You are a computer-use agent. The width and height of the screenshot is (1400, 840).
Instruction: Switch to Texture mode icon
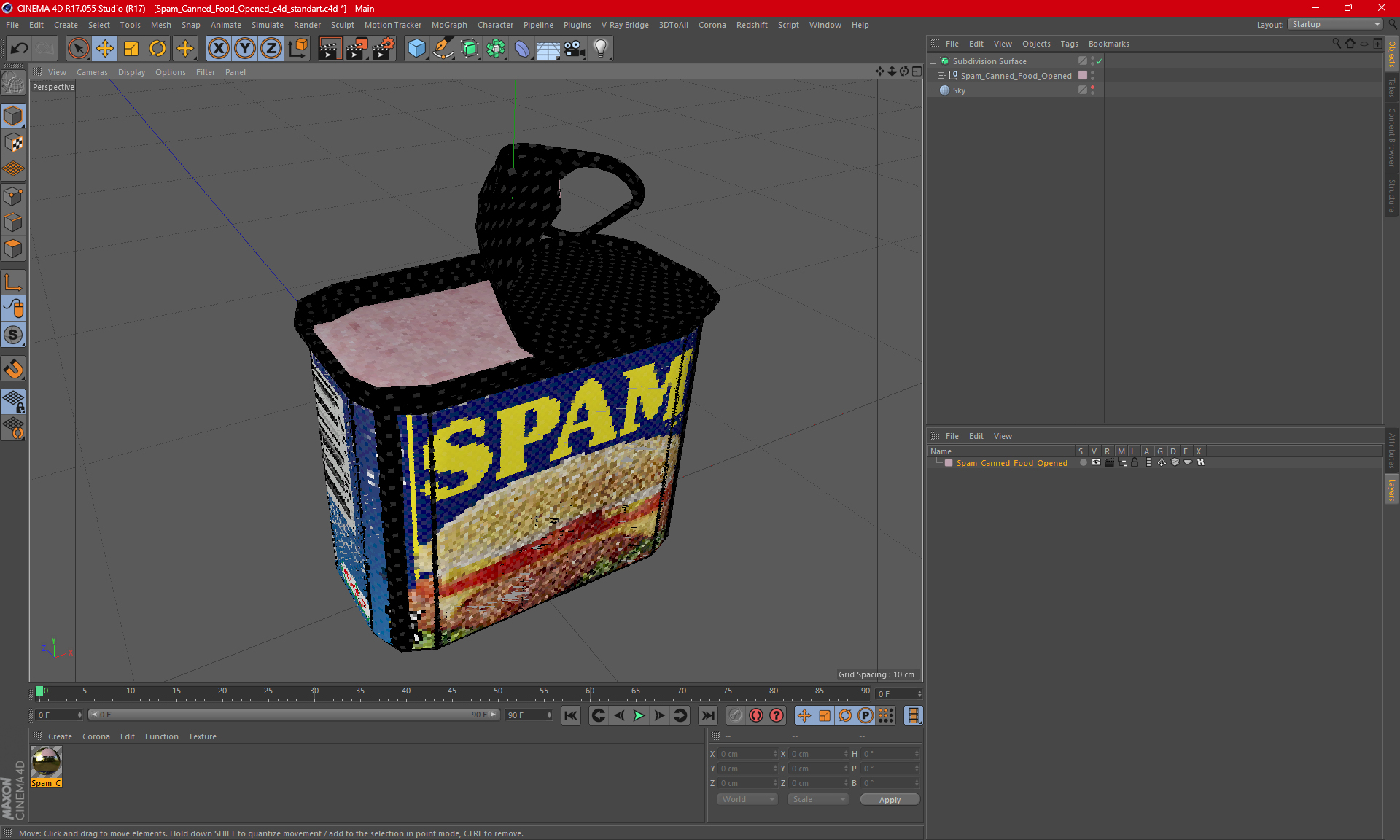pos(13,142)
